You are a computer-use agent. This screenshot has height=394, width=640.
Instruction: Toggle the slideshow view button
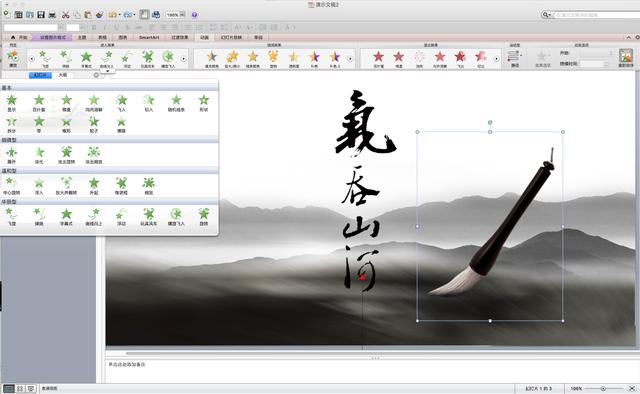[31, 388]
